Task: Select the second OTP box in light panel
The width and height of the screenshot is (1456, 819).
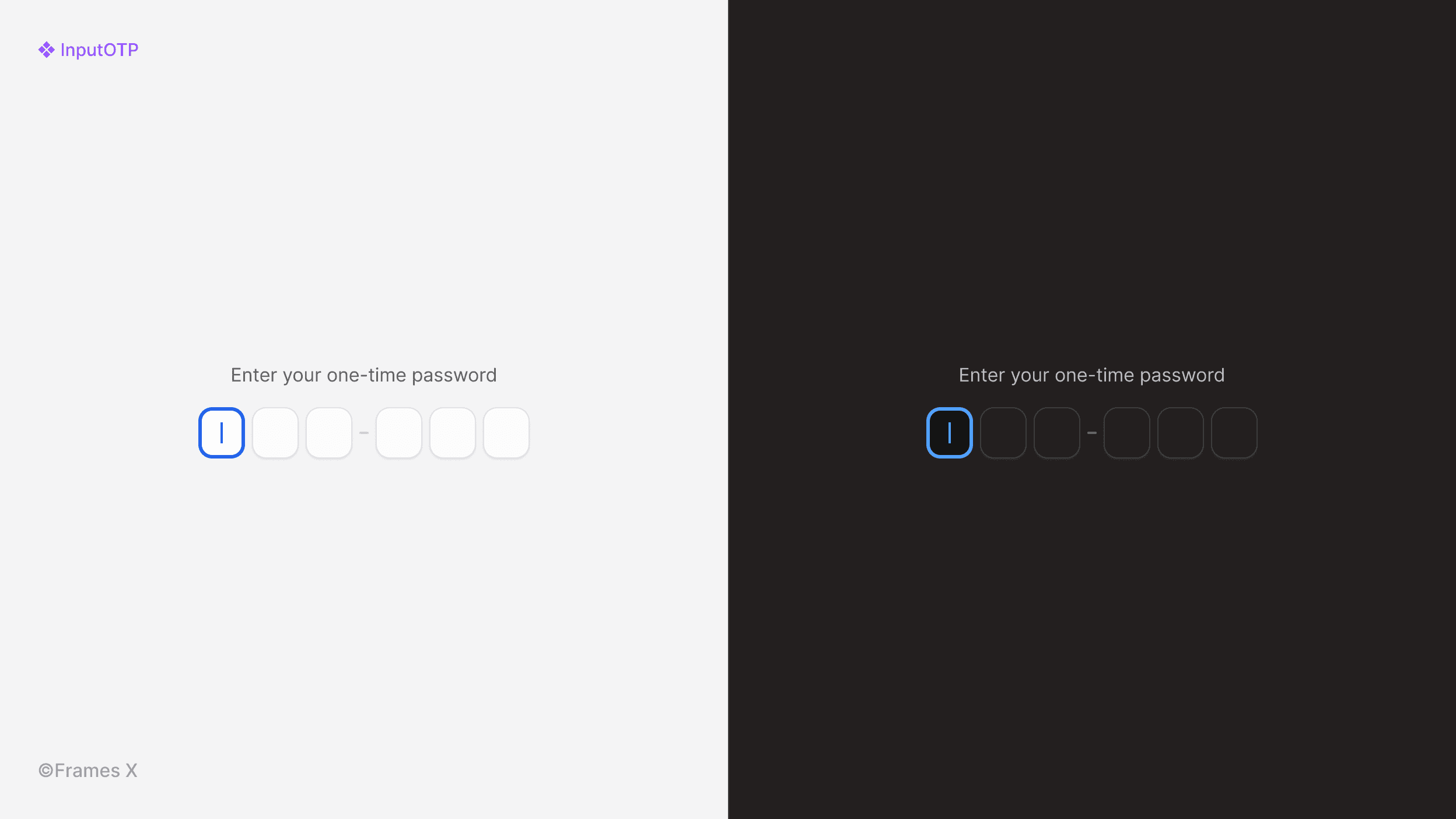Action: pos(275,433)
